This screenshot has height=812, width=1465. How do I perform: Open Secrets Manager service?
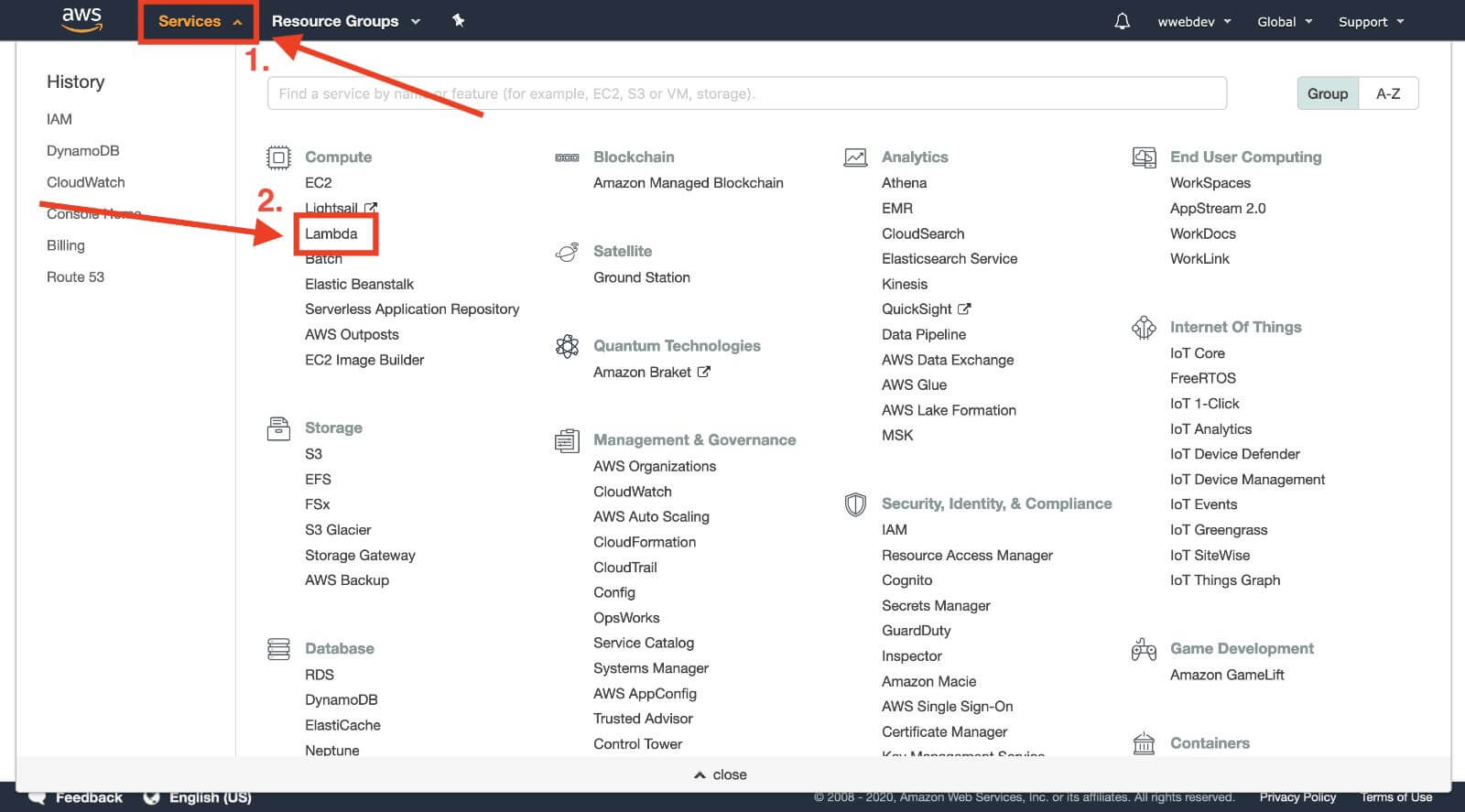pyautogui.click(x=936, y=606)
